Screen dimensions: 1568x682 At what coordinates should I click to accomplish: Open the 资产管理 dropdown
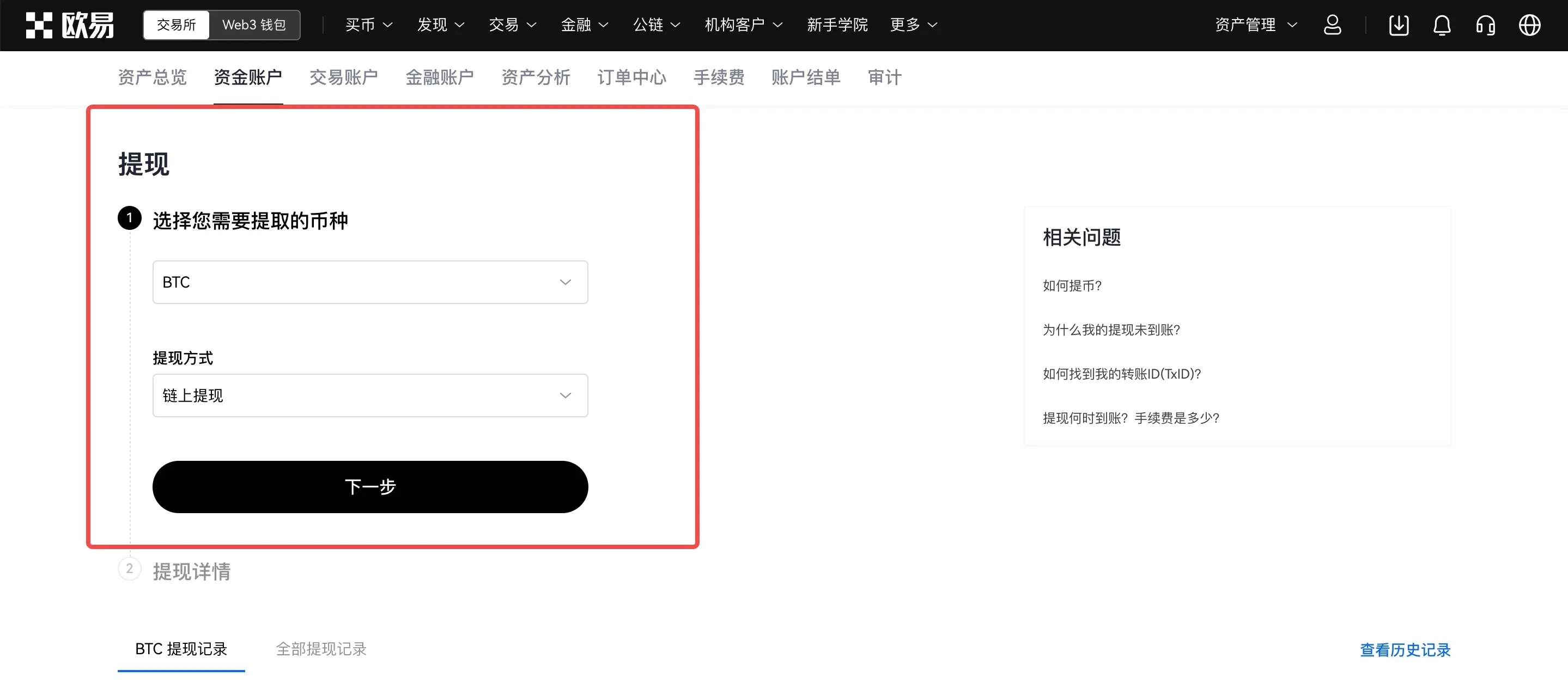click(x=1255, y=25)
